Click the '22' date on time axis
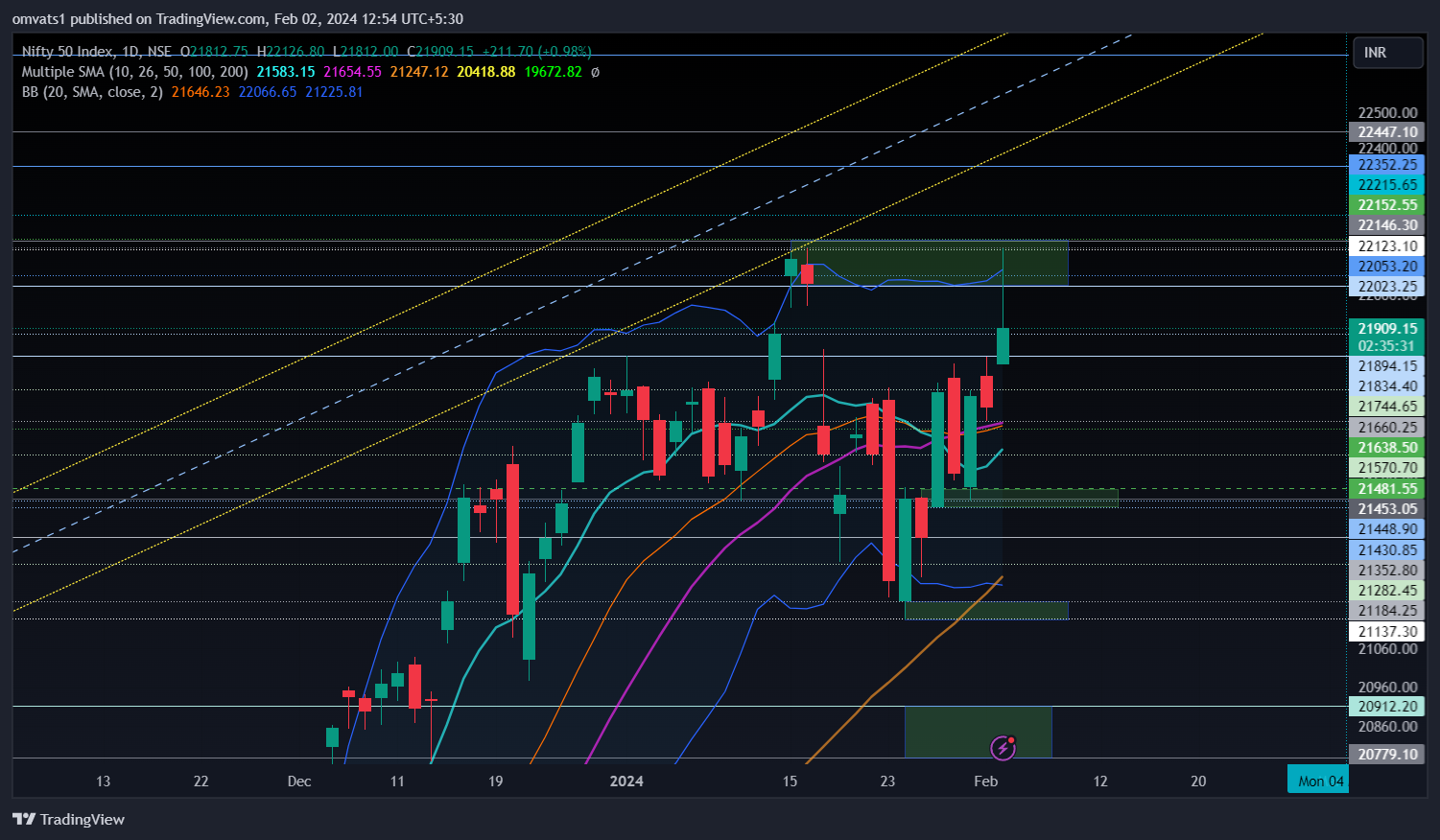Image resolution: width=1440 pixels, height=840 pixels. [x=201, y=782]
